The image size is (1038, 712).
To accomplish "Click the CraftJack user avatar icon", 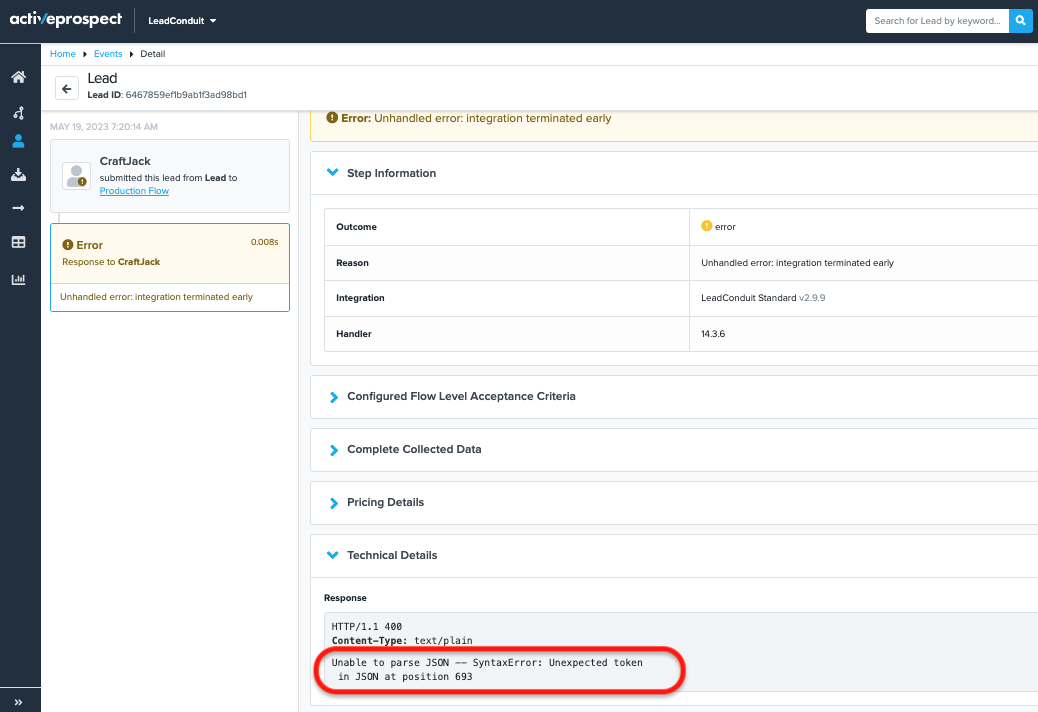I will coord(76,176).
